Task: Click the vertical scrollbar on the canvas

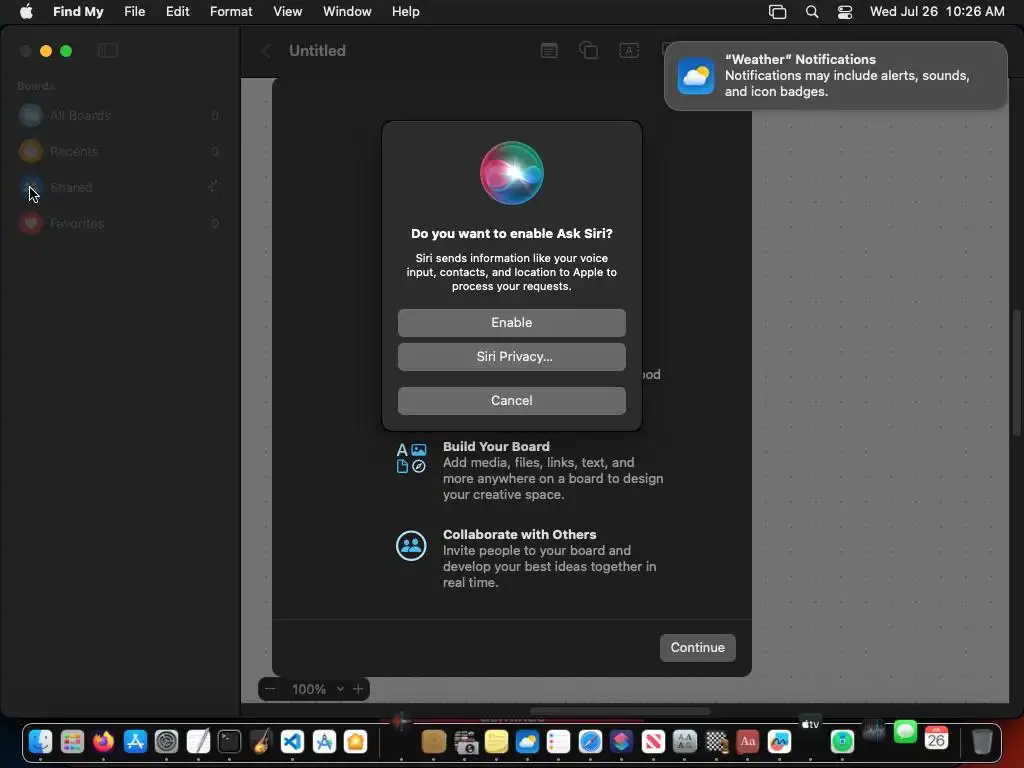Action: pyautogui.click(x=1016, y=373)
